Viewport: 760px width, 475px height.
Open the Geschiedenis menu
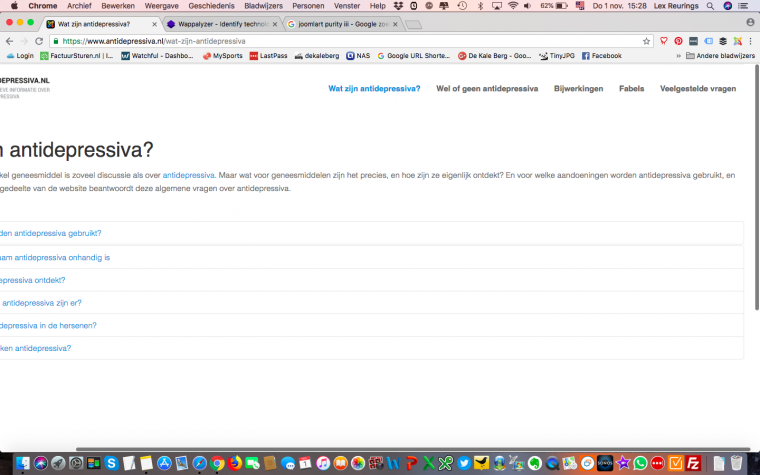[211, 6]
